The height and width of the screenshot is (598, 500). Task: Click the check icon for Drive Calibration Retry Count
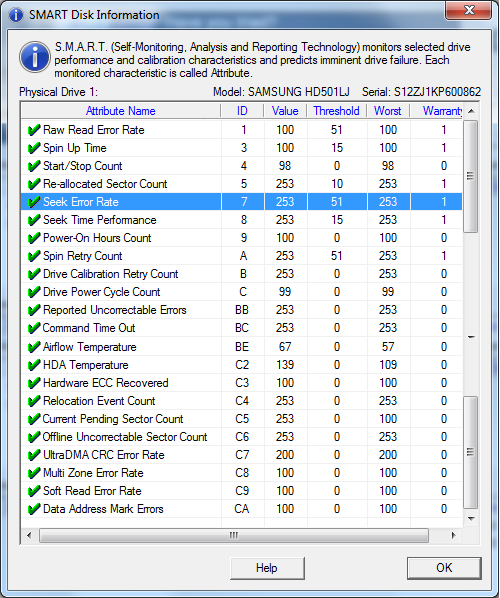click(34, 274)
